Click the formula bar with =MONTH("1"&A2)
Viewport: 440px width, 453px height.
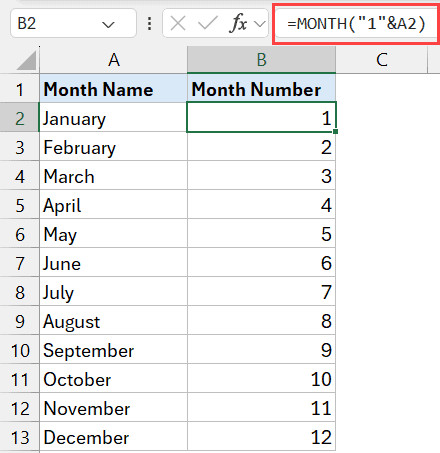point(356,24)
